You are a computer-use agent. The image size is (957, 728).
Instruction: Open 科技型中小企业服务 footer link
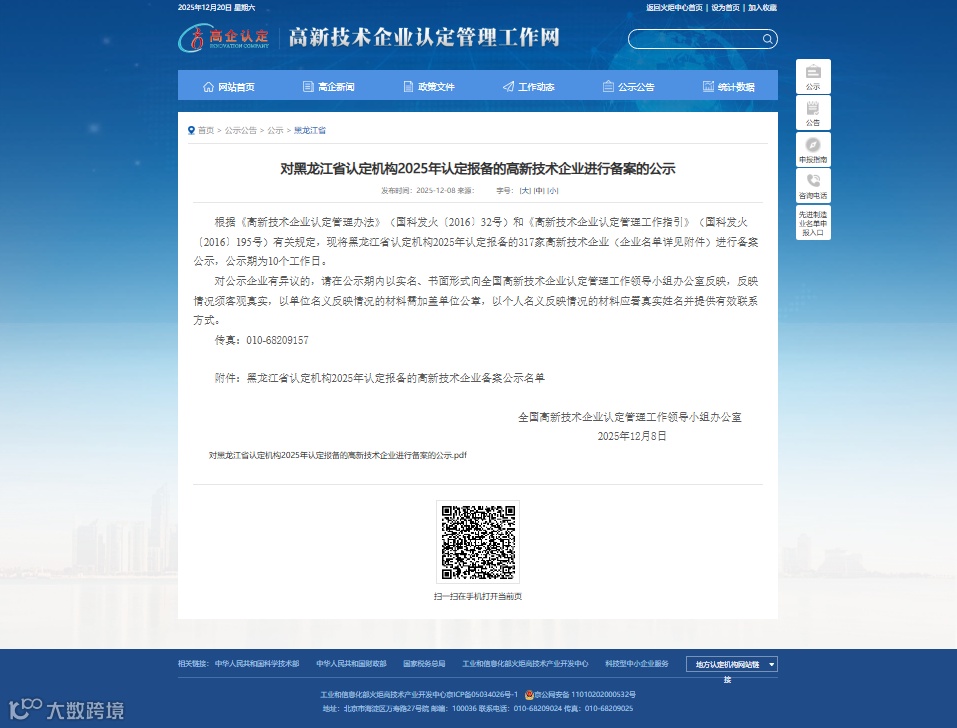[x=637, y=664]
